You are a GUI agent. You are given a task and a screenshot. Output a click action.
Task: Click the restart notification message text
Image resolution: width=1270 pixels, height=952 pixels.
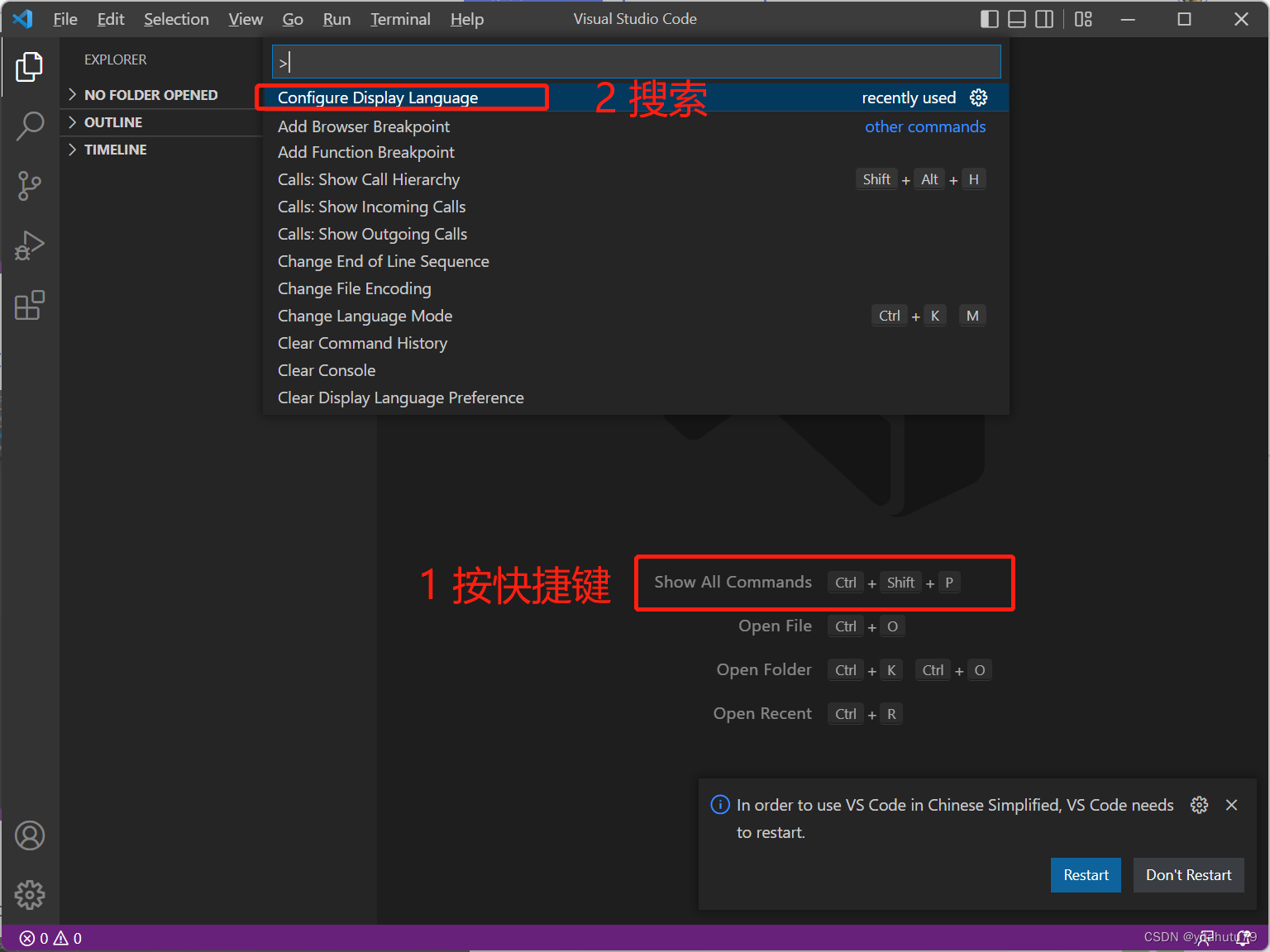coord(955,818)
